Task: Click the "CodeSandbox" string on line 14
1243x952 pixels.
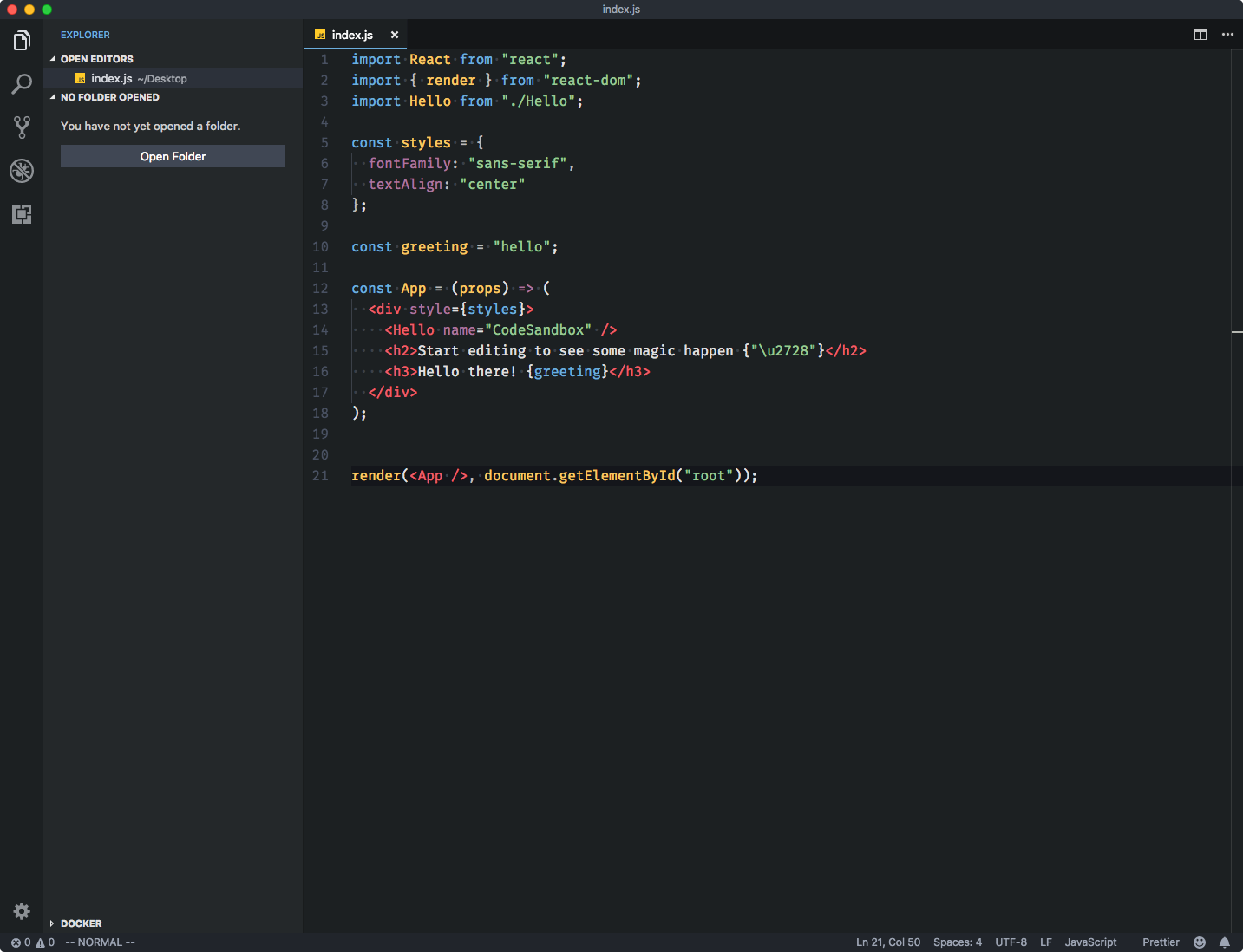Action: tap(539, 329)
